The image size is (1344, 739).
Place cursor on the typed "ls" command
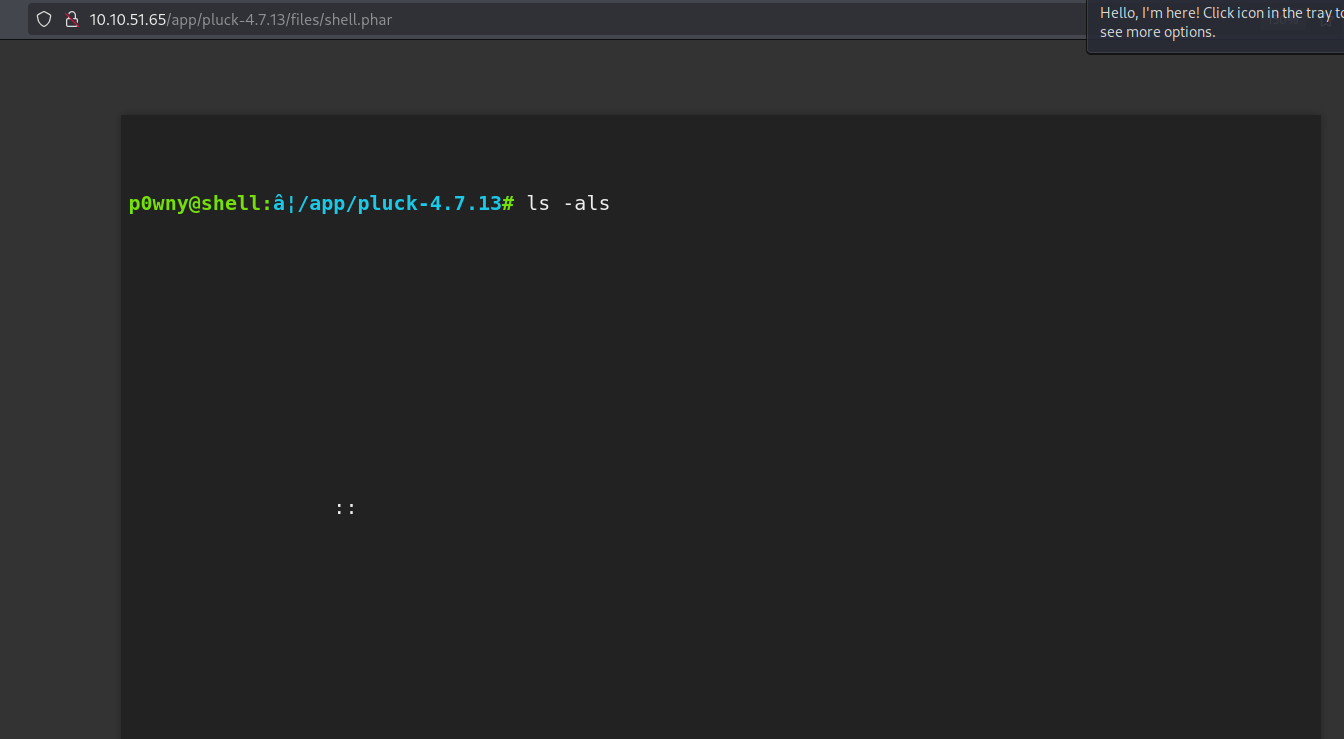[538, 203]
